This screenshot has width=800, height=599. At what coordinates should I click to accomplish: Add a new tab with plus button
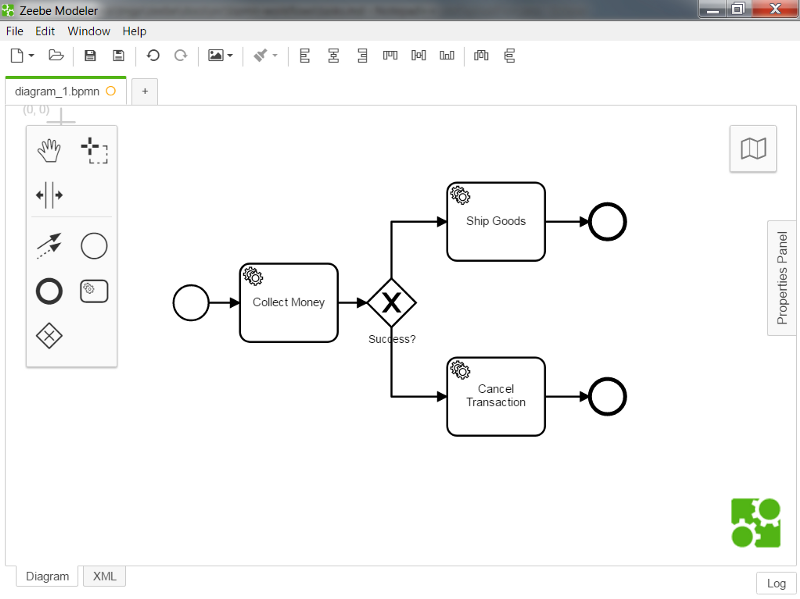(145, 91)
